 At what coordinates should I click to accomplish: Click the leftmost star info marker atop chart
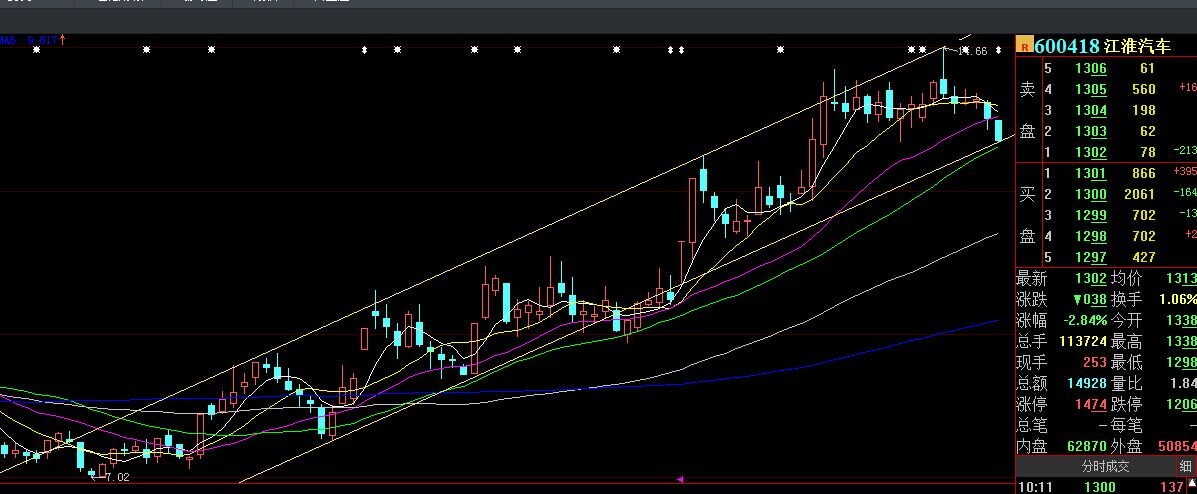(x=36, y=49)
